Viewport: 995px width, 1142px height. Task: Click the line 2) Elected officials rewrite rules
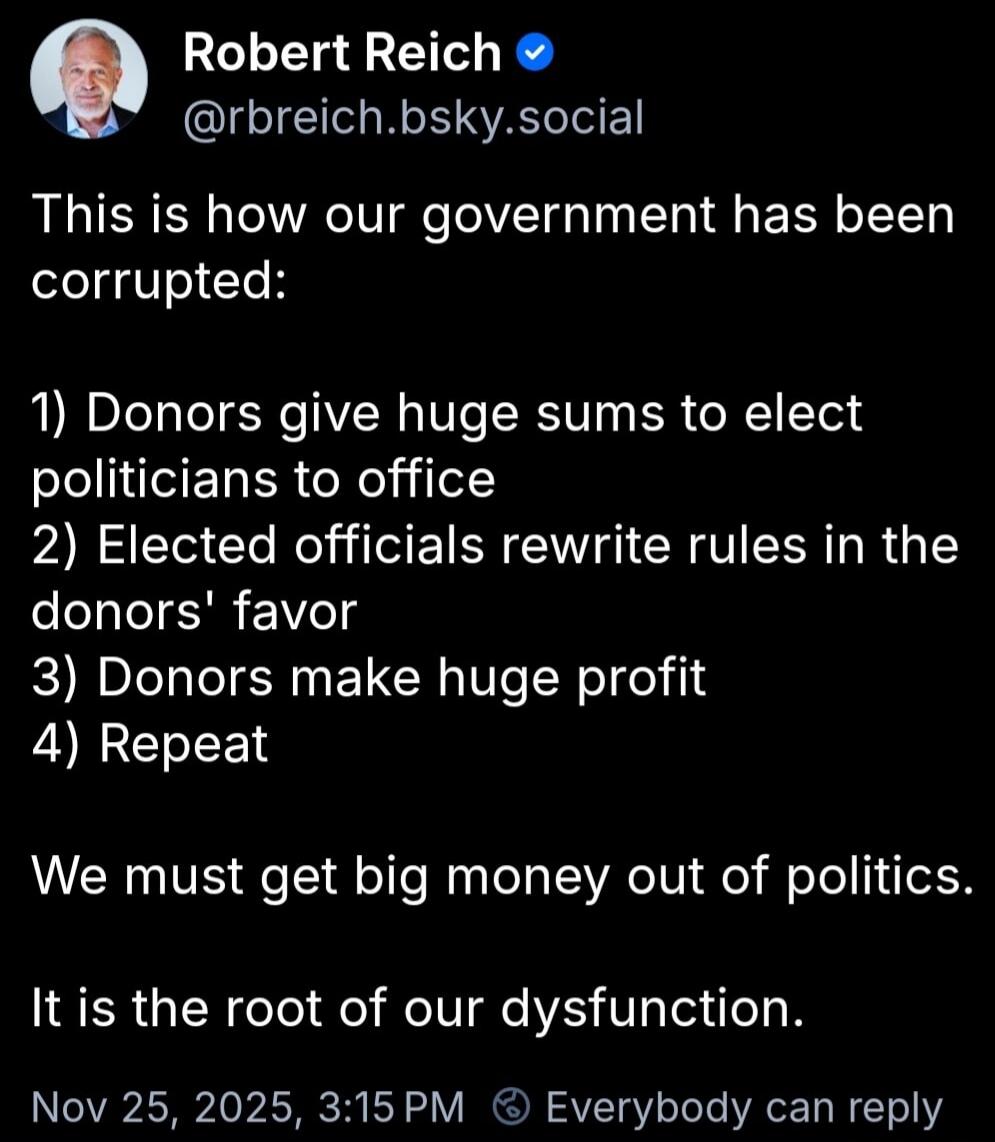pyautogui.click(x=493, y=544)
